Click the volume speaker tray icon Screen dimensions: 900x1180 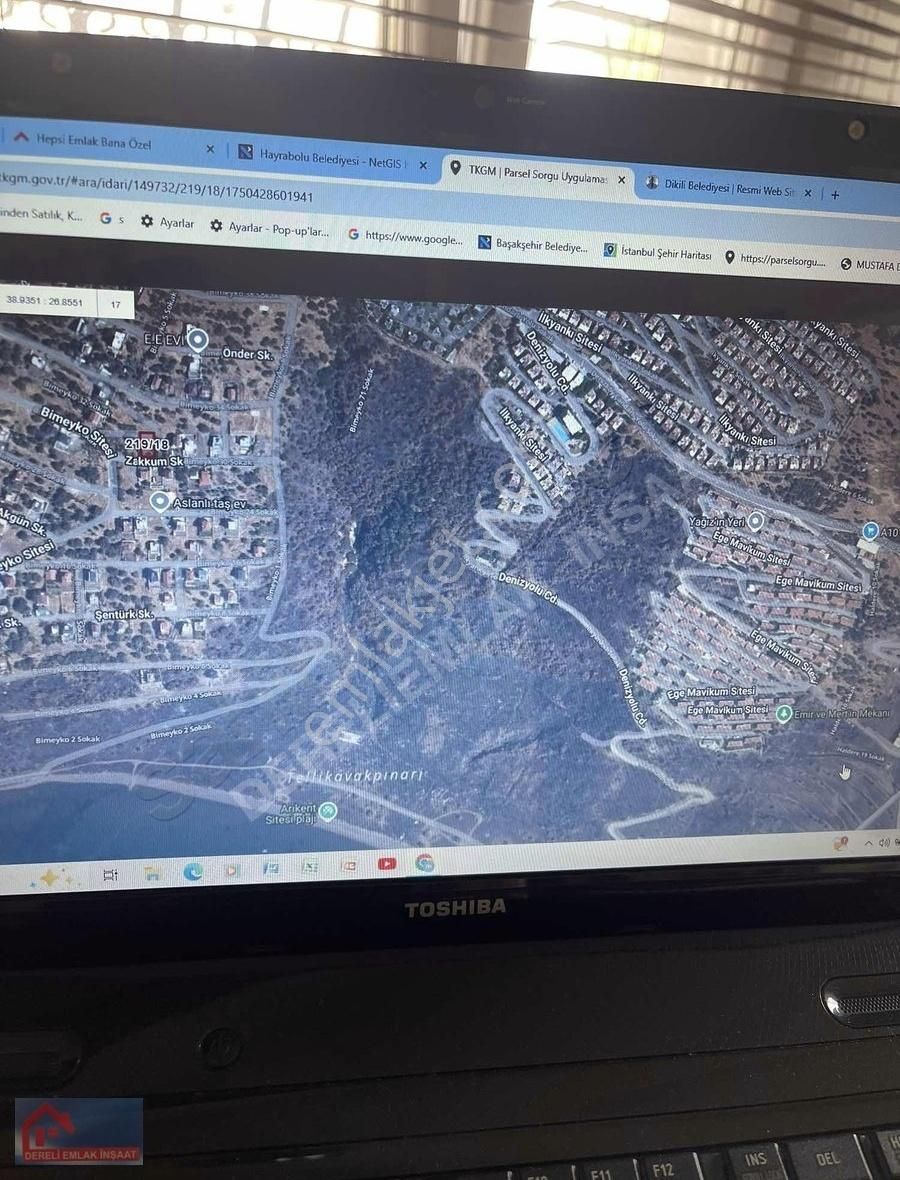coord(884,843)
